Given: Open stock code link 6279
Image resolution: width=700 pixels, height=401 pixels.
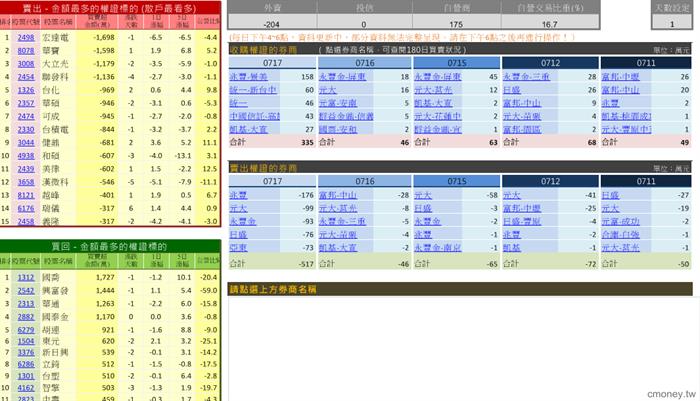Looking at the screenshot, I should (26, 330).
